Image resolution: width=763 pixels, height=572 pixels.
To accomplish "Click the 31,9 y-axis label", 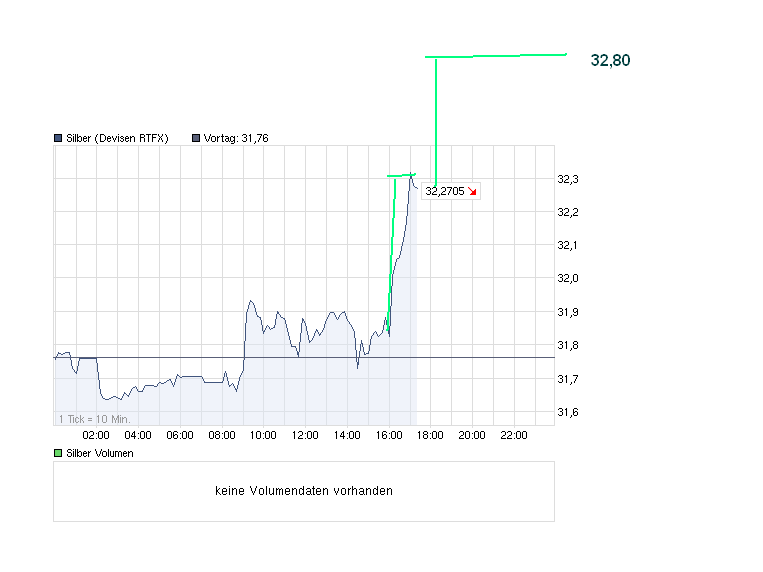I will pyautogui.click(x=568, y=312).
